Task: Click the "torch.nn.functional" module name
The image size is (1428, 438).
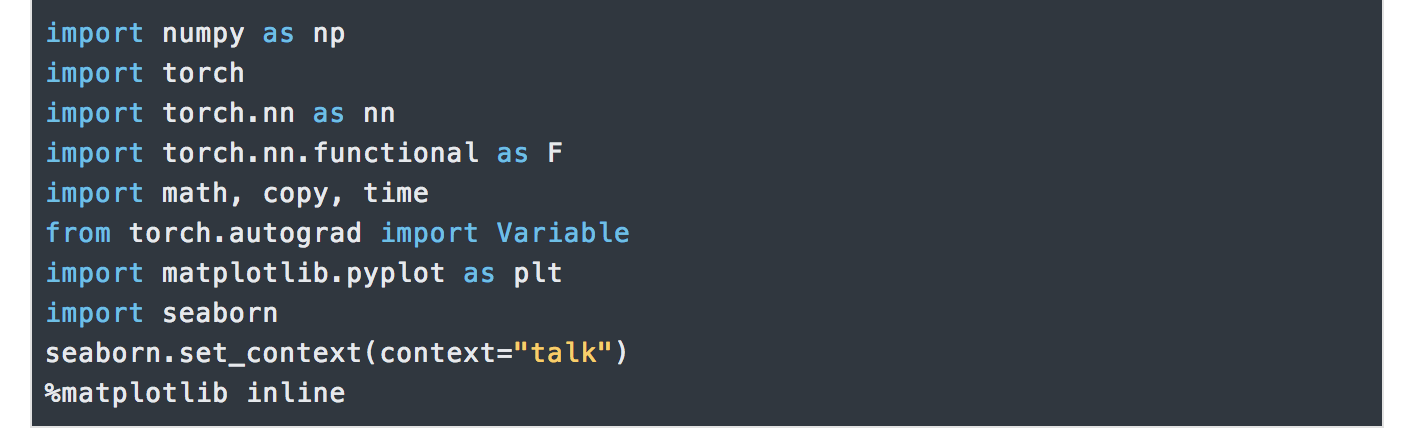Action: [320, 154]
